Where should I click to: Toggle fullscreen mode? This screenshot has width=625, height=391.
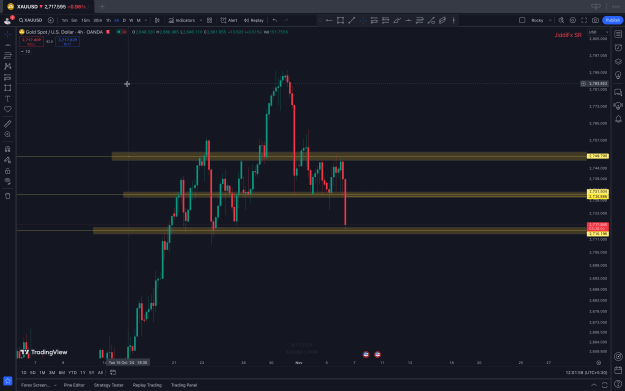point(584,20)
